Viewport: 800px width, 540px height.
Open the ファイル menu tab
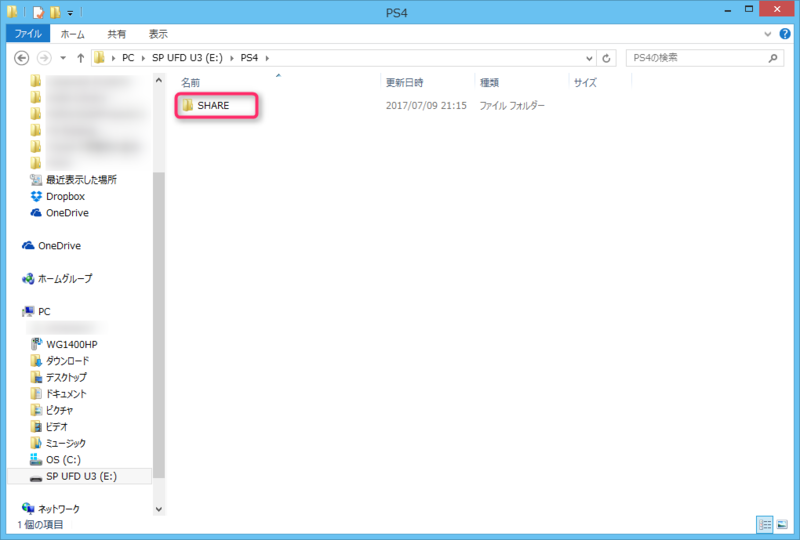(28, 34)
